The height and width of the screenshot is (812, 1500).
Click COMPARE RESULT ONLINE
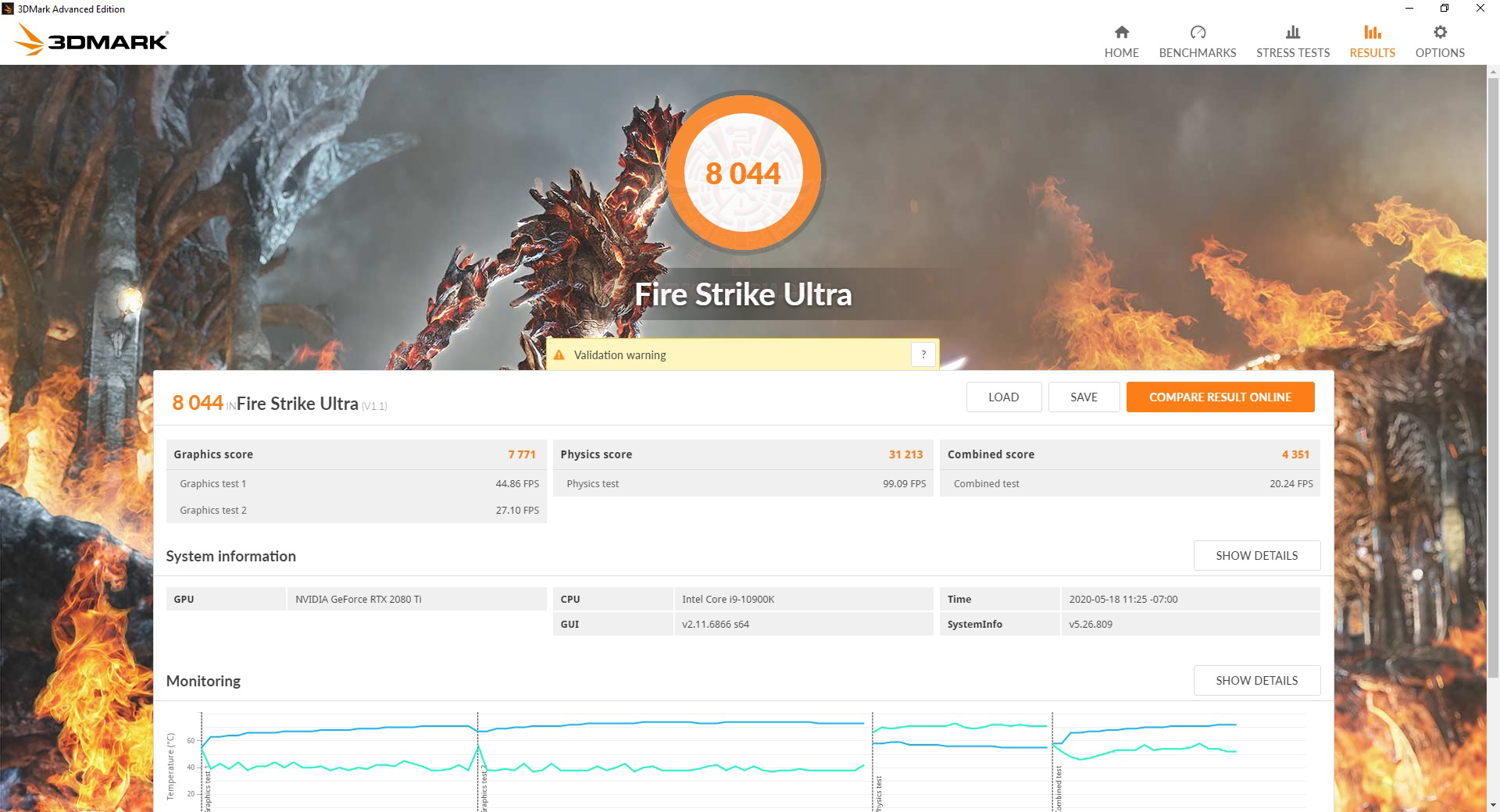1220,397
